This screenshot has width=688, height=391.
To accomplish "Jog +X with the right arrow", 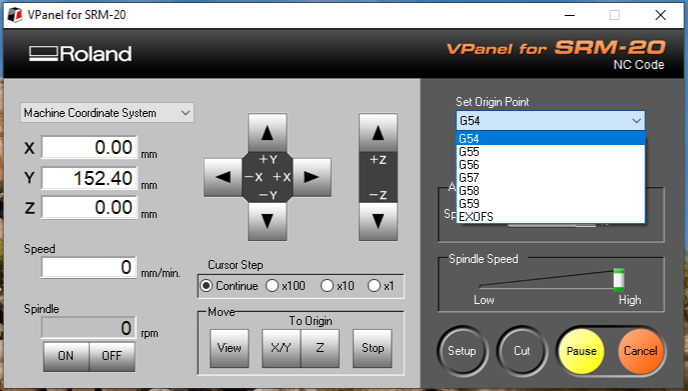I will pyautogui.click(x=312, y=177).
